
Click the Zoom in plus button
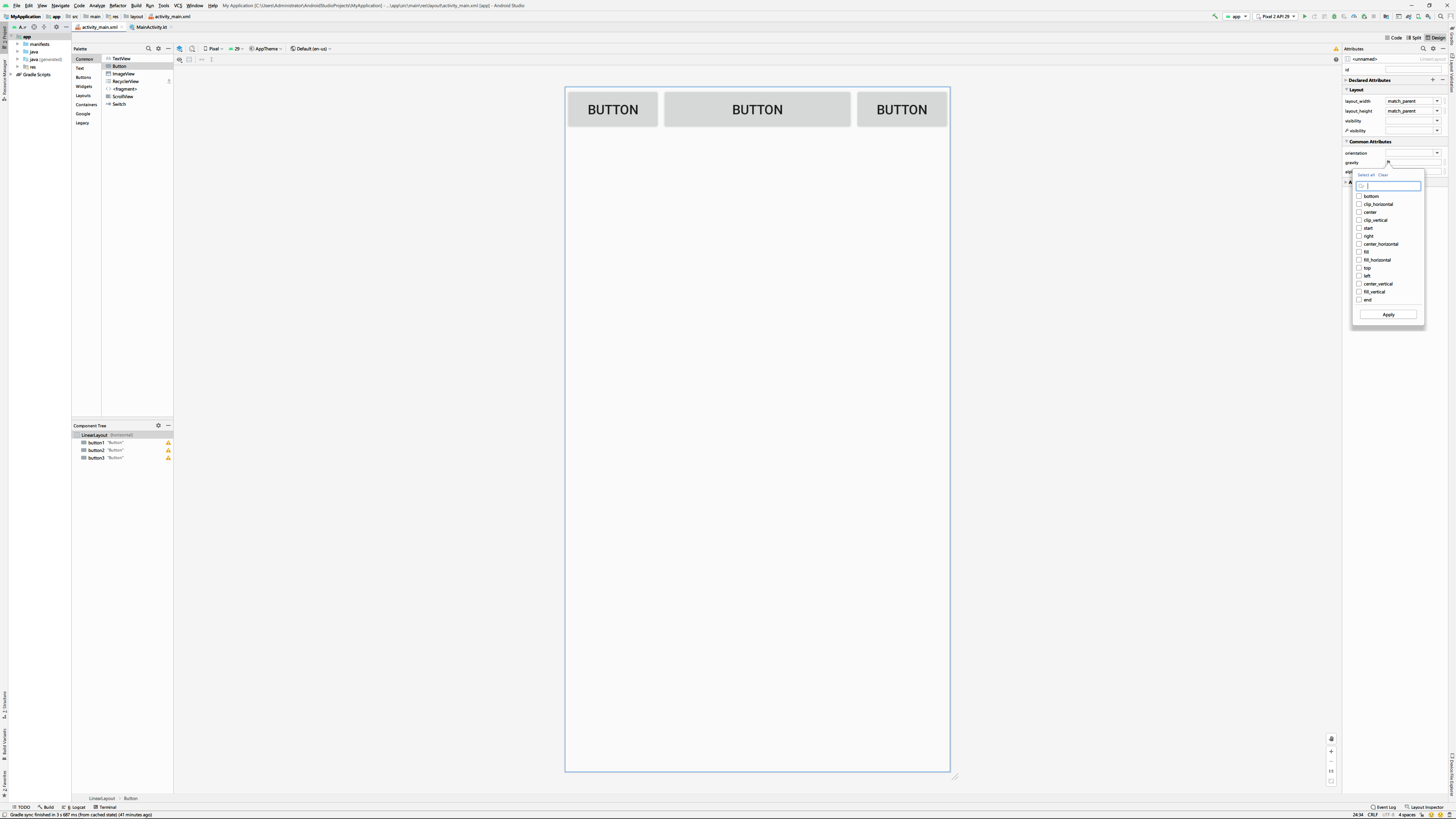tap(1331, 752)
